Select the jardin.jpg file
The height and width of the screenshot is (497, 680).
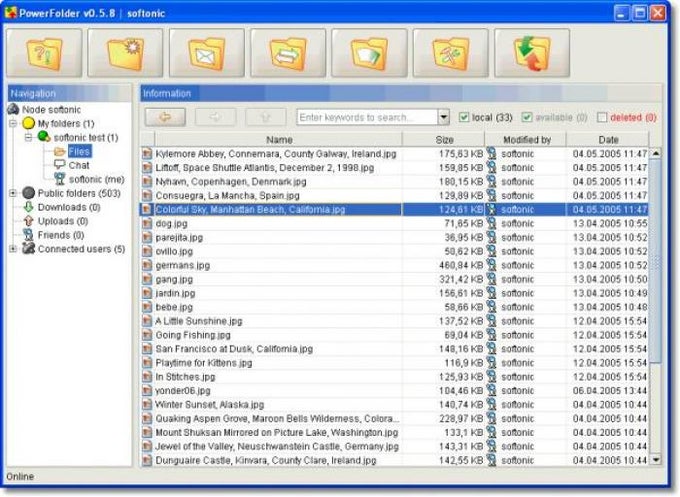click(x=394, y=293)
